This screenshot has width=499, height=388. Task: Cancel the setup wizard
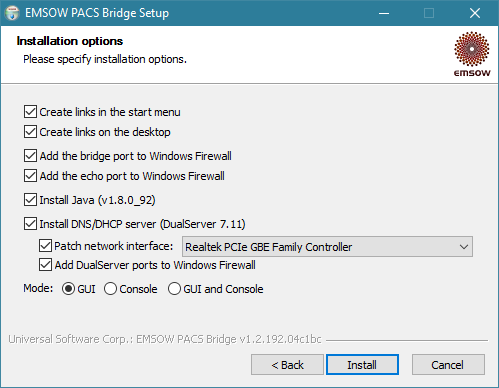click(x=448, y=365)
